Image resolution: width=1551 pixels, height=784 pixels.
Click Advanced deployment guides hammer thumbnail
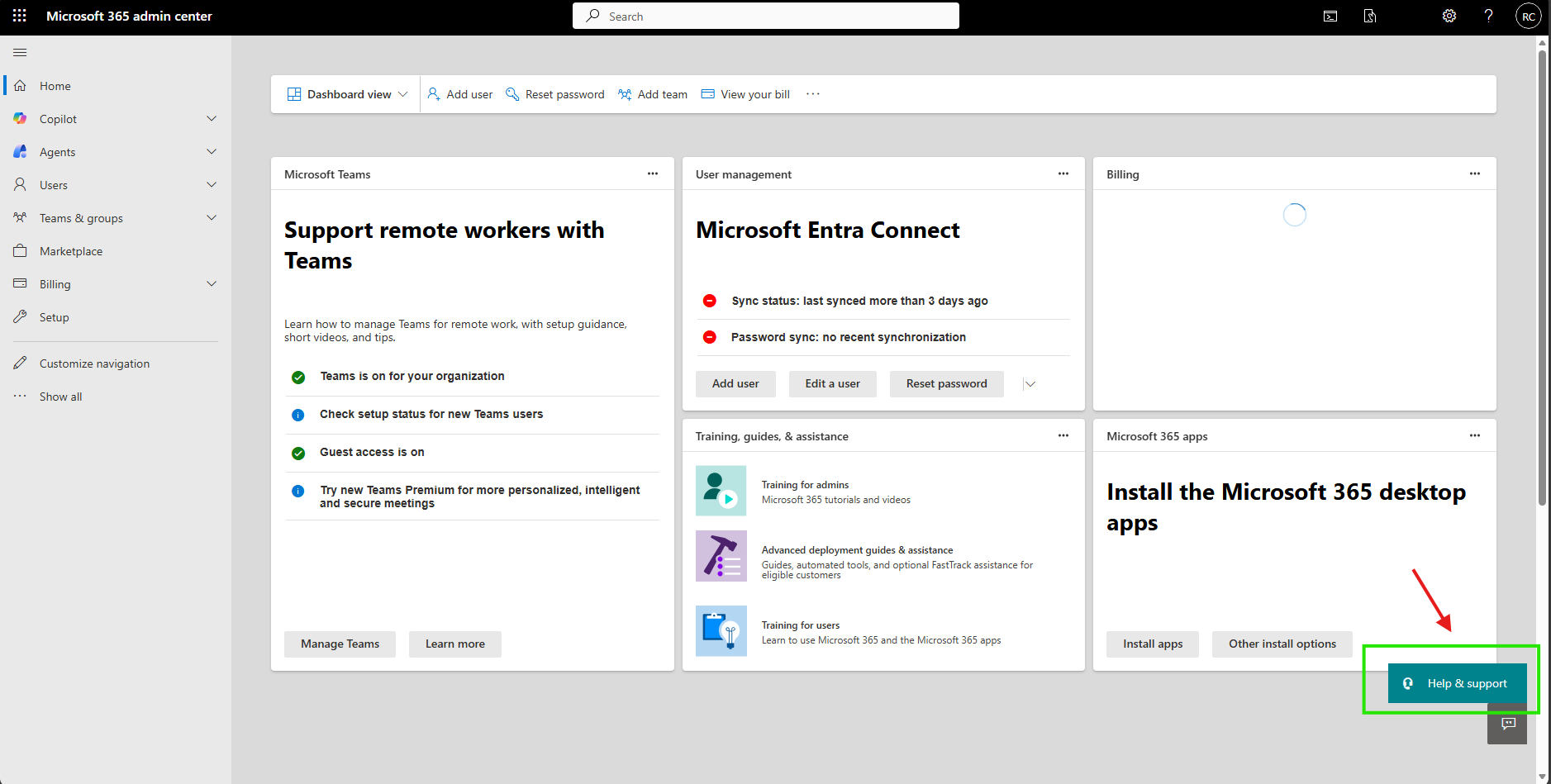721,556
